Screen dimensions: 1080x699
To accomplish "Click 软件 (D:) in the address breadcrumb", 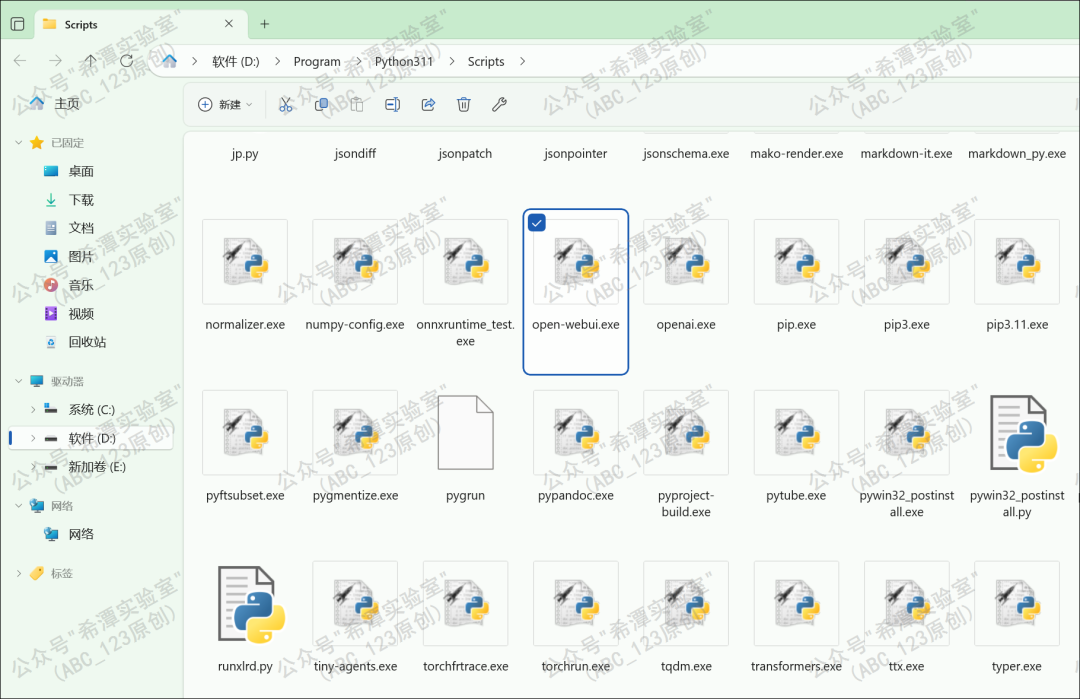I will tap(236, 61).
